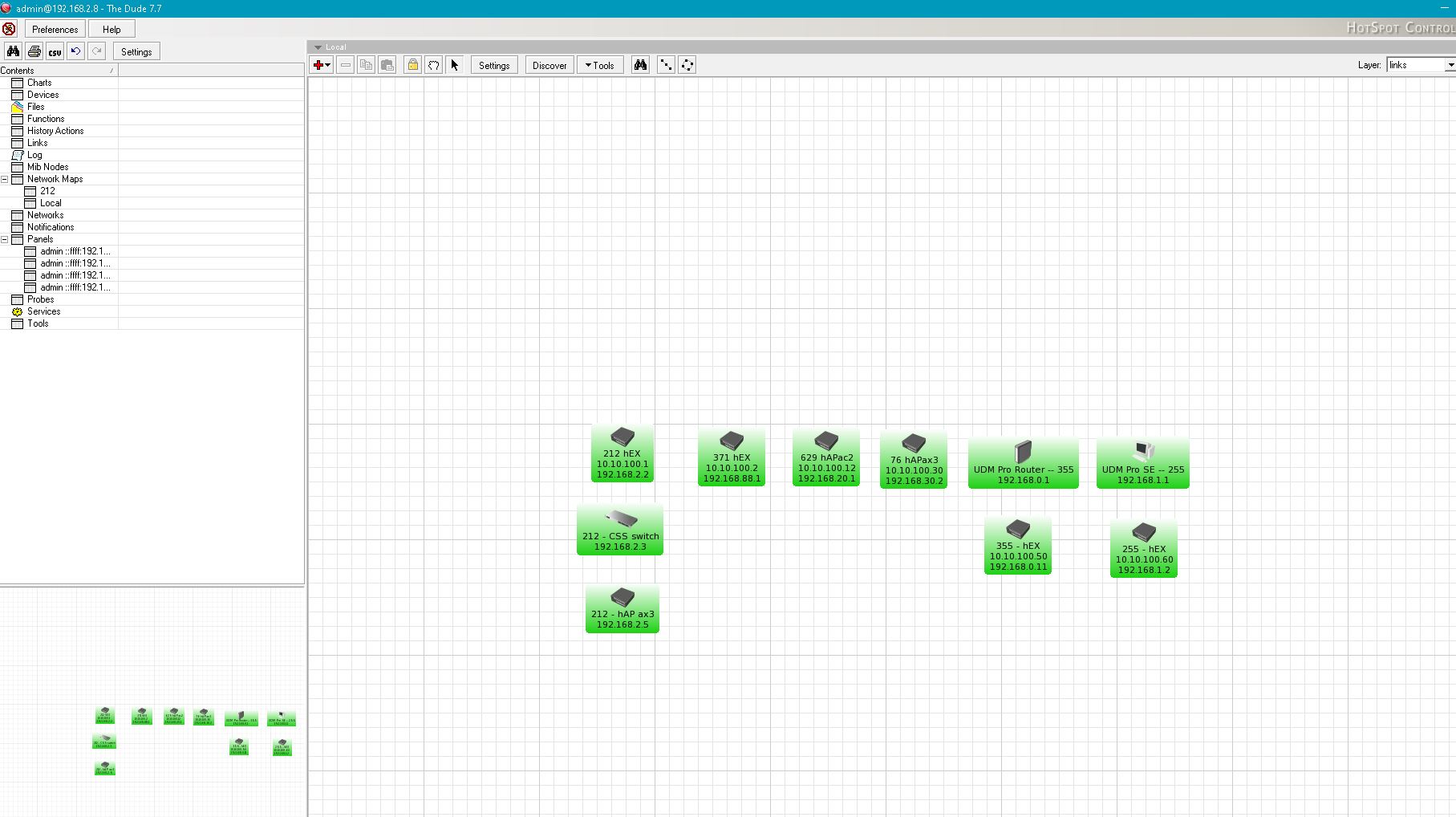This screenshot has height=817, width=1456.
Task: Click the redo arrow icon
Action: (96, 51)
